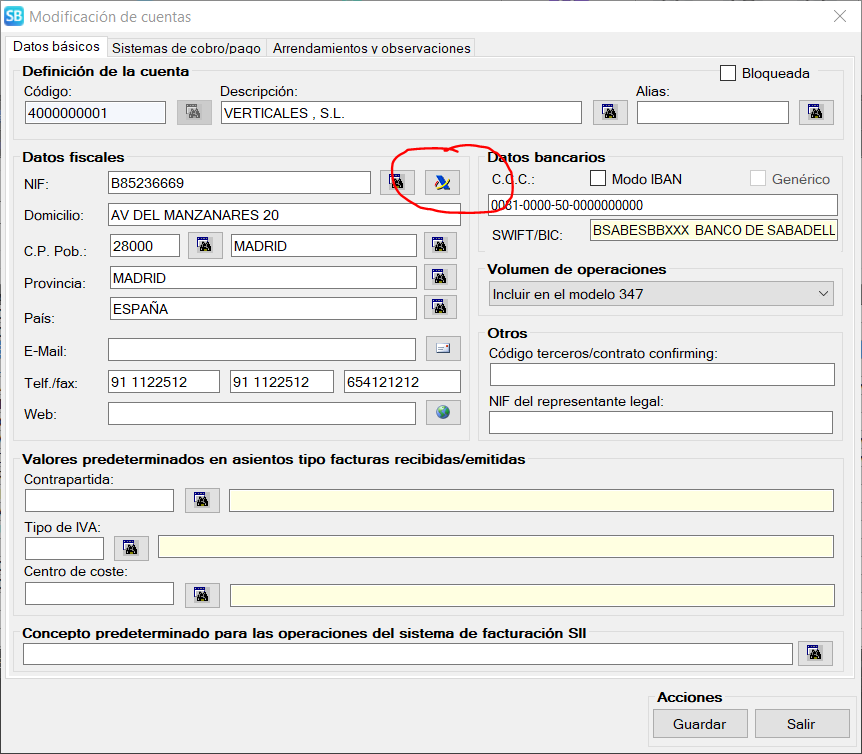
Task: Click the tax agency validation icon beside NIF
Action: coord(442,183)
